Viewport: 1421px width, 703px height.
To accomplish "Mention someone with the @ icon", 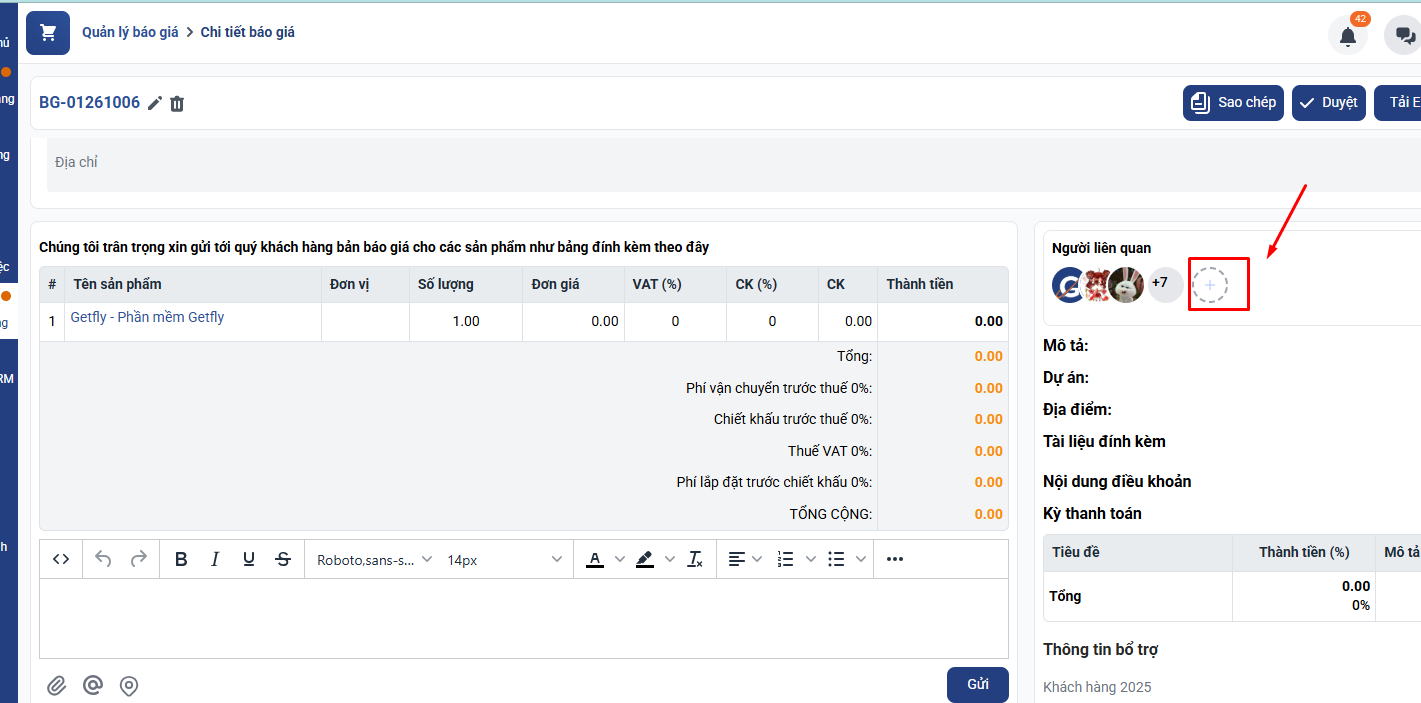I will (x=93, y=686).
